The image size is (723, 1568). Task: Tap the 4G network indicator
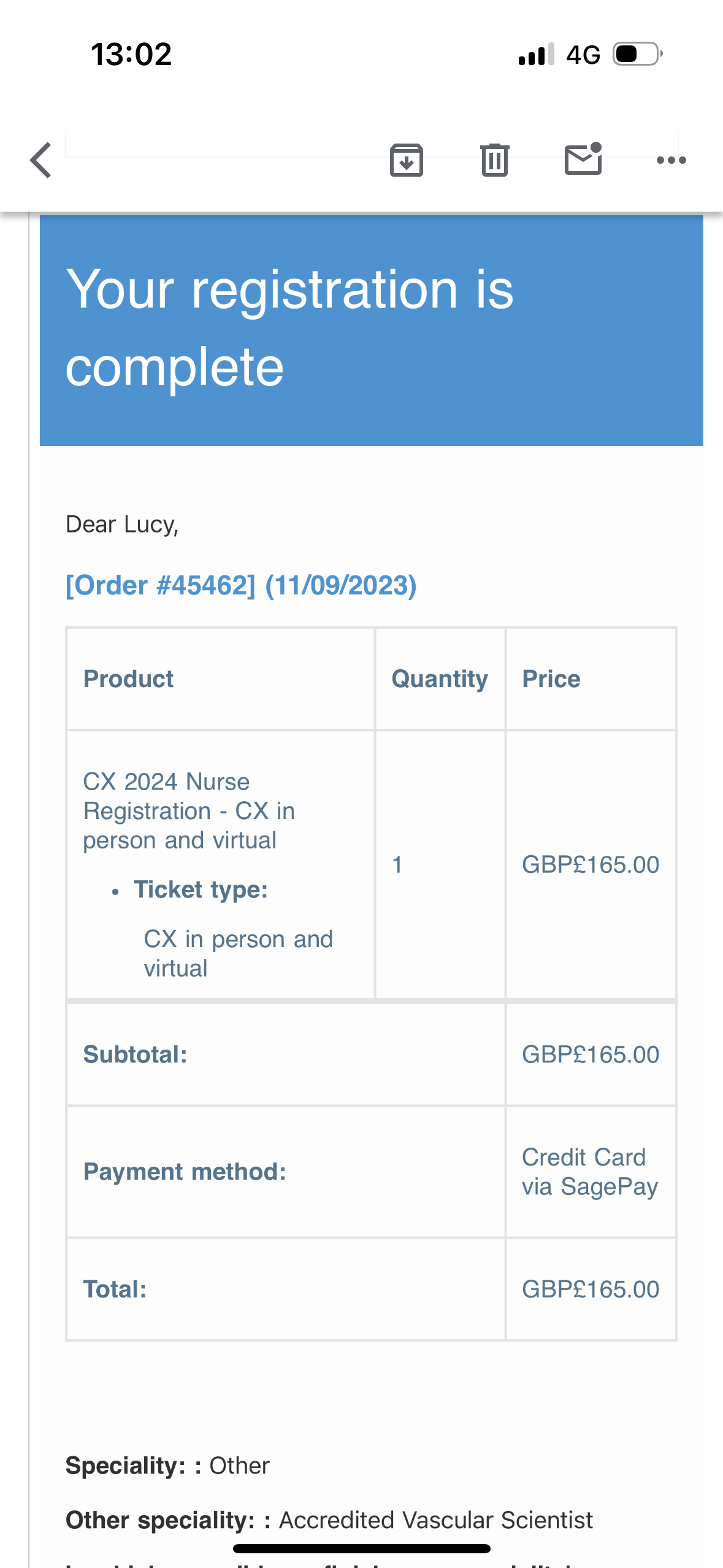583,55
